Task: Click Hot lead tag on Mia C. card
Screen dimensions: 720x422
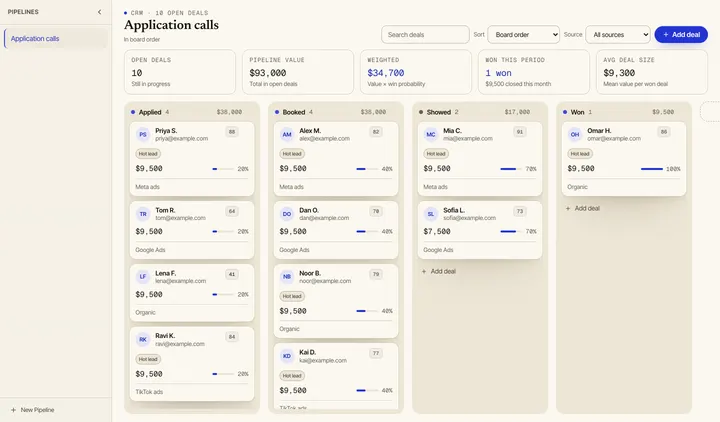Action: (436, 154)
